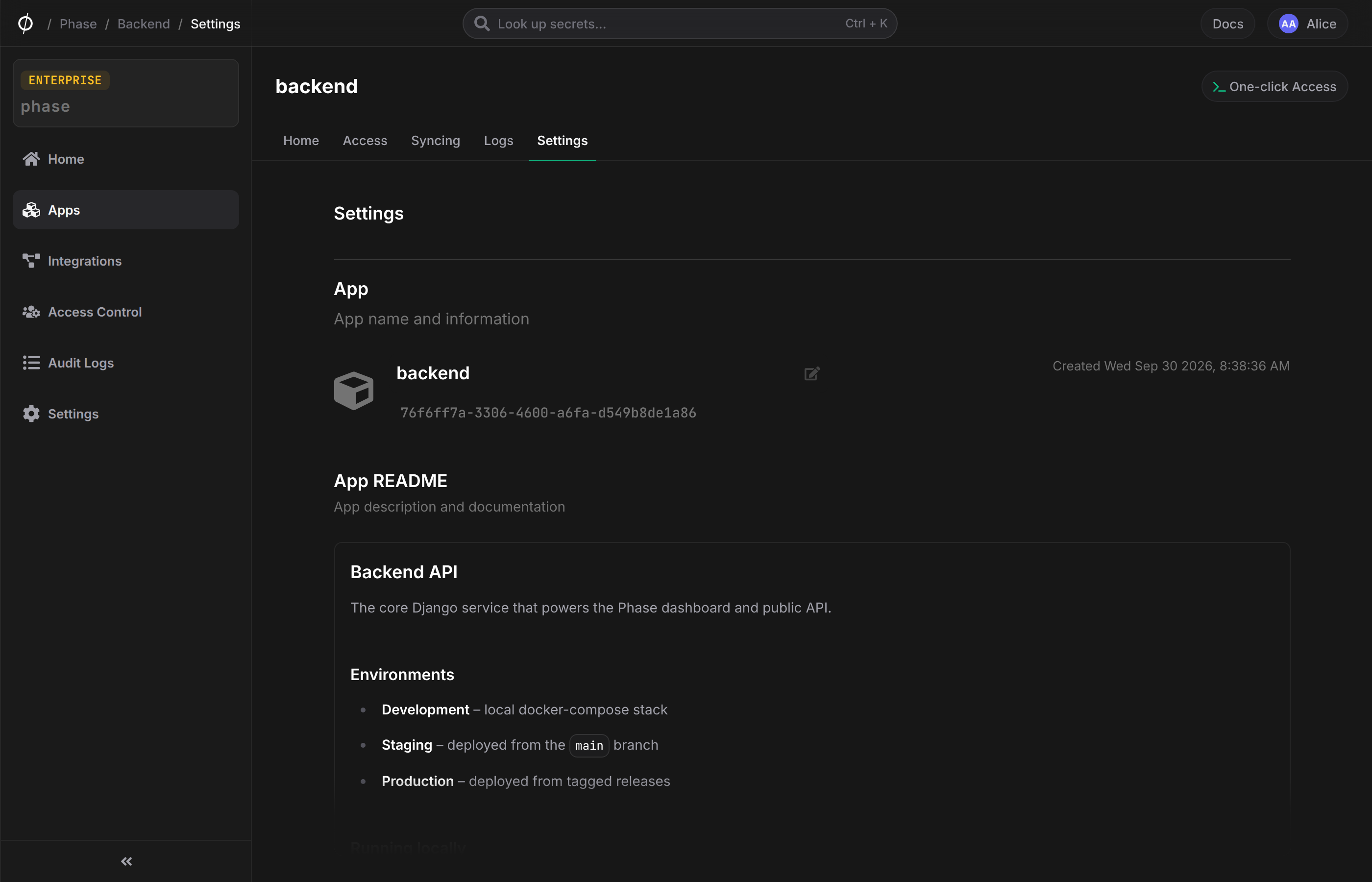This screenshot has width=1372, height=882.
Task: Open the Alice user menu
Action: click(x=1307, y=24)
